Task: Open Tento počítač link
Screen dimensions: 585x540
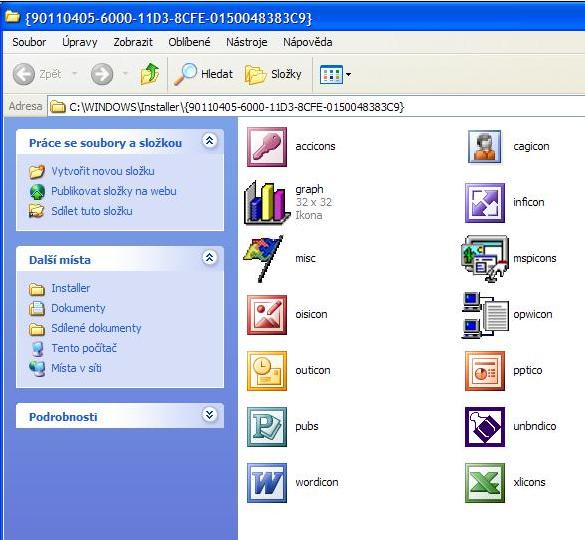Action: point(84,348)
